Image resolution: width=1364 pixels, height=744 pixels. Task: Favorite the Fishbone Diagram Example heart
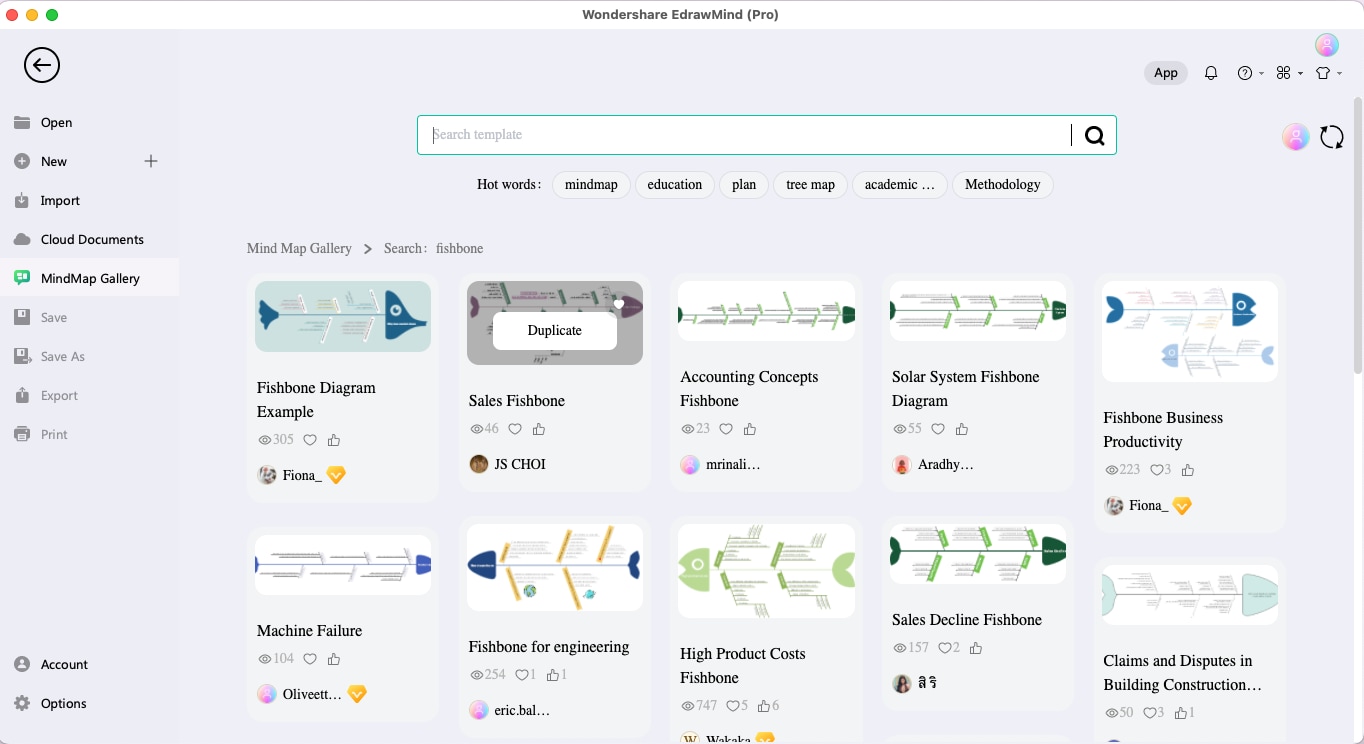[x=310, y=440]
